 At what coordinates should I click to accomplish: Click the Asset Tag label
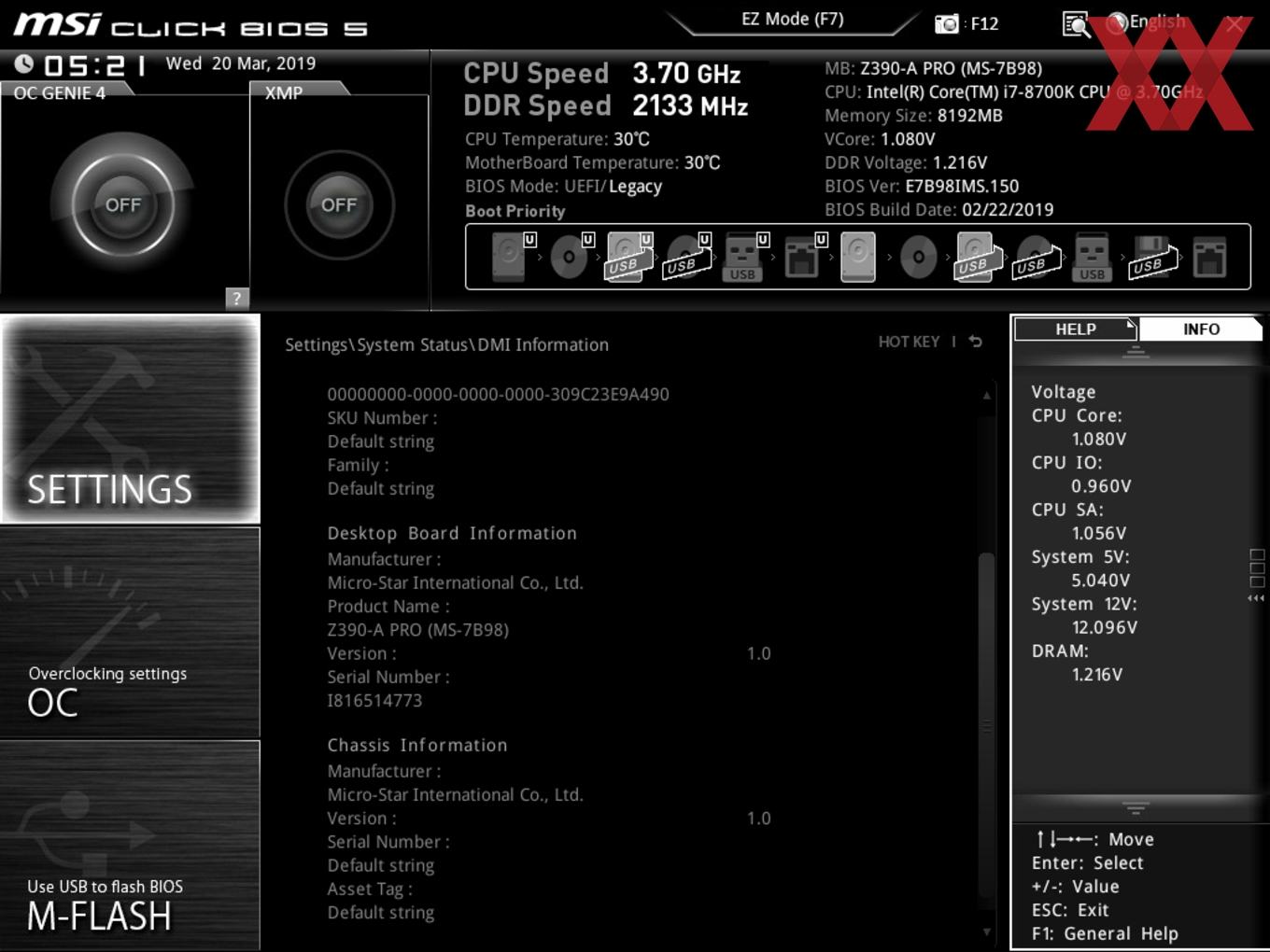[370, 889]
